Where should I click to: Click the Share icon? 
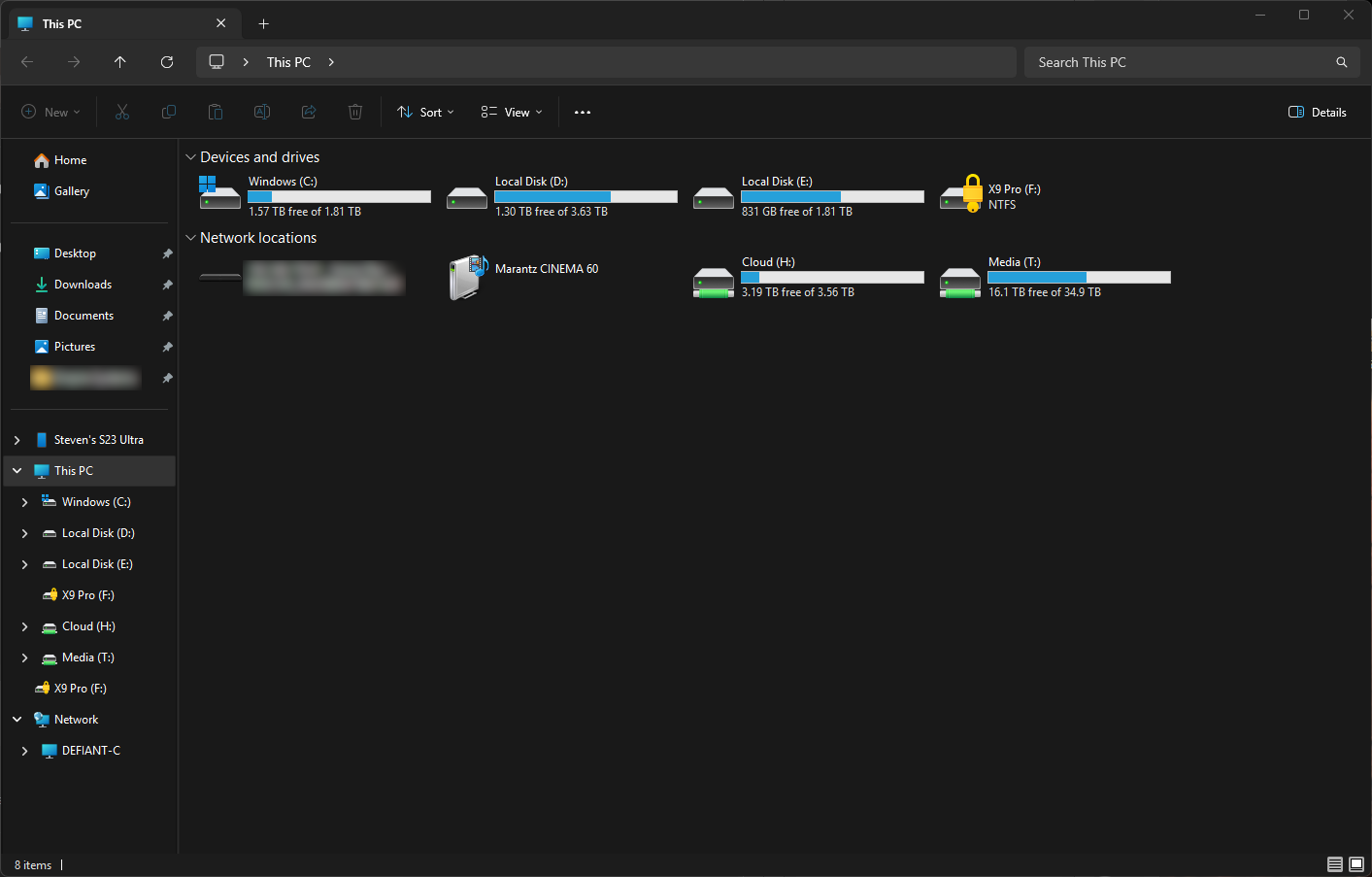pyautogui.click(x=308, y=112)
